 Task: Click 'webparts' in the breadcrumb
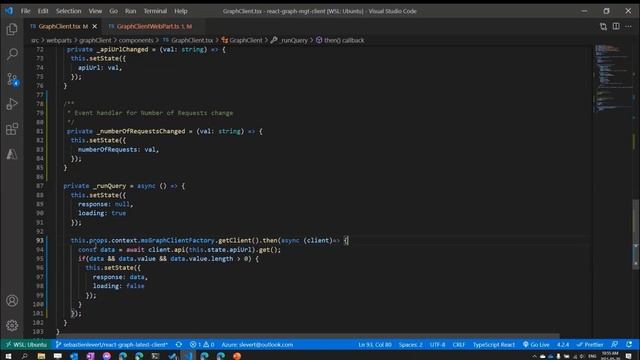[59, 40]
